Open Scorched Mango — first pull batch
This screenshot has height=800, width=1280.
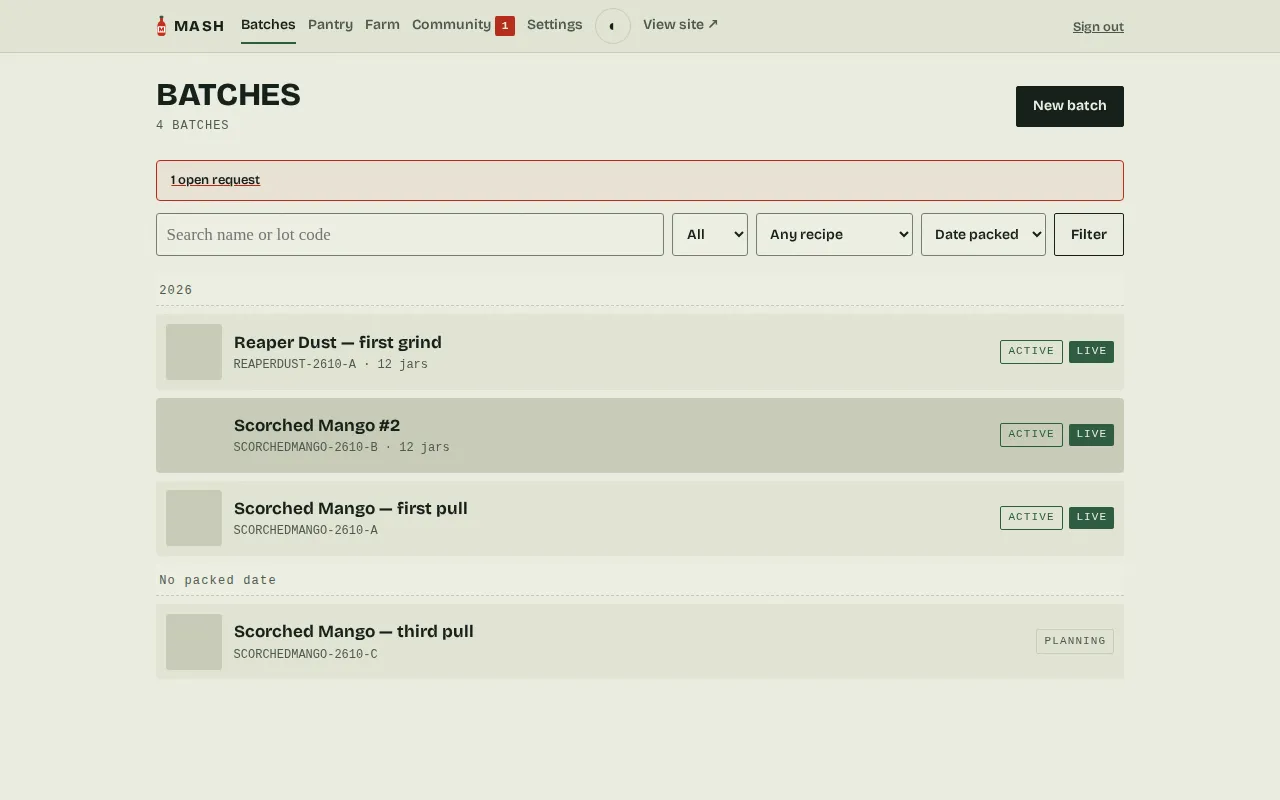(640, 518)
